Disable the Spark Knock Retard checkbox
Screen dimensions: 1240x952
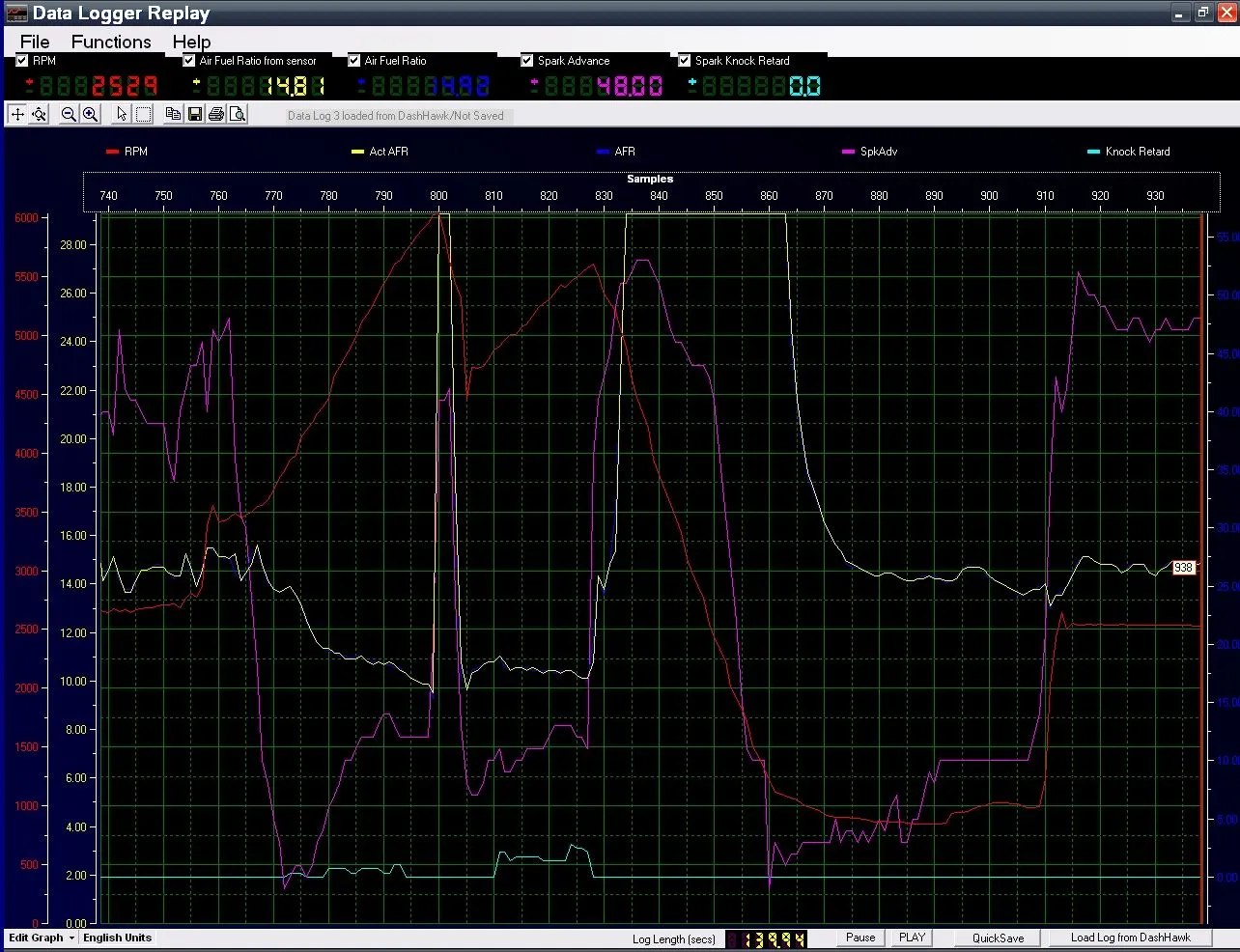point(685,60)
